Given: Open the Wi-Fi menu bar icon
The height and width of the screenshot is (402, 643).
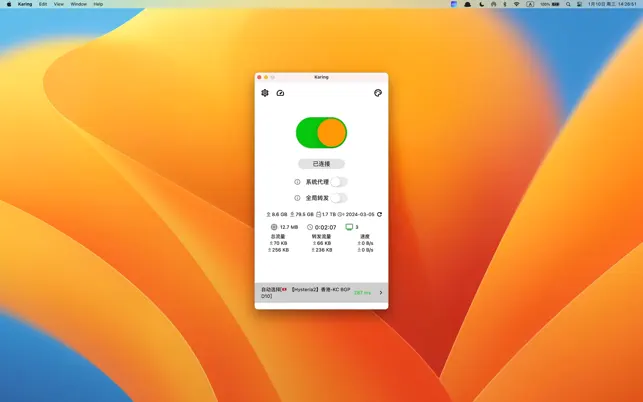Looking at the screenshot, I should coord(517,4).
